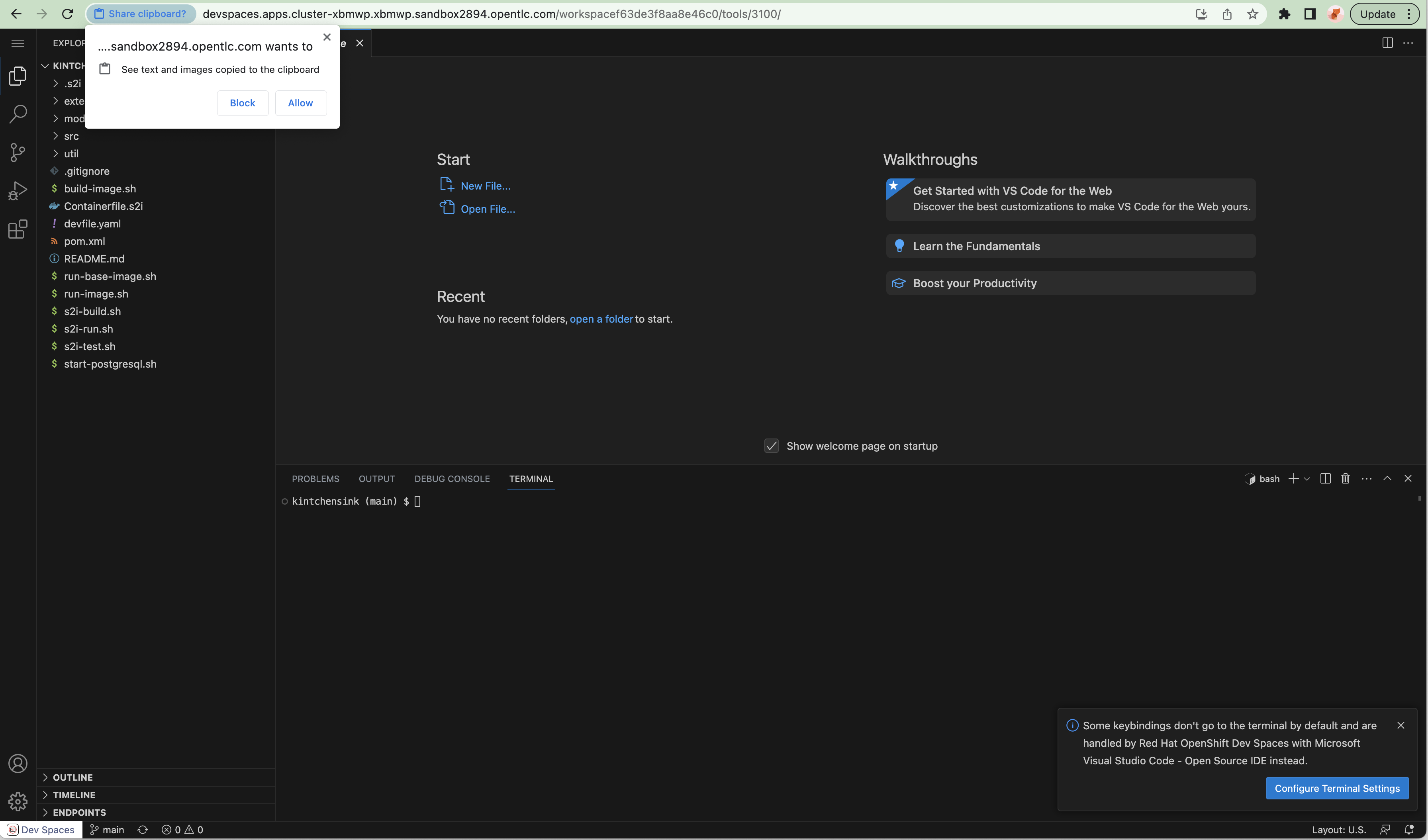Click the Configure Terminal Settings button
Image resolution: width=1428 pixels, height=840 pixels.
click(1337, 788)
